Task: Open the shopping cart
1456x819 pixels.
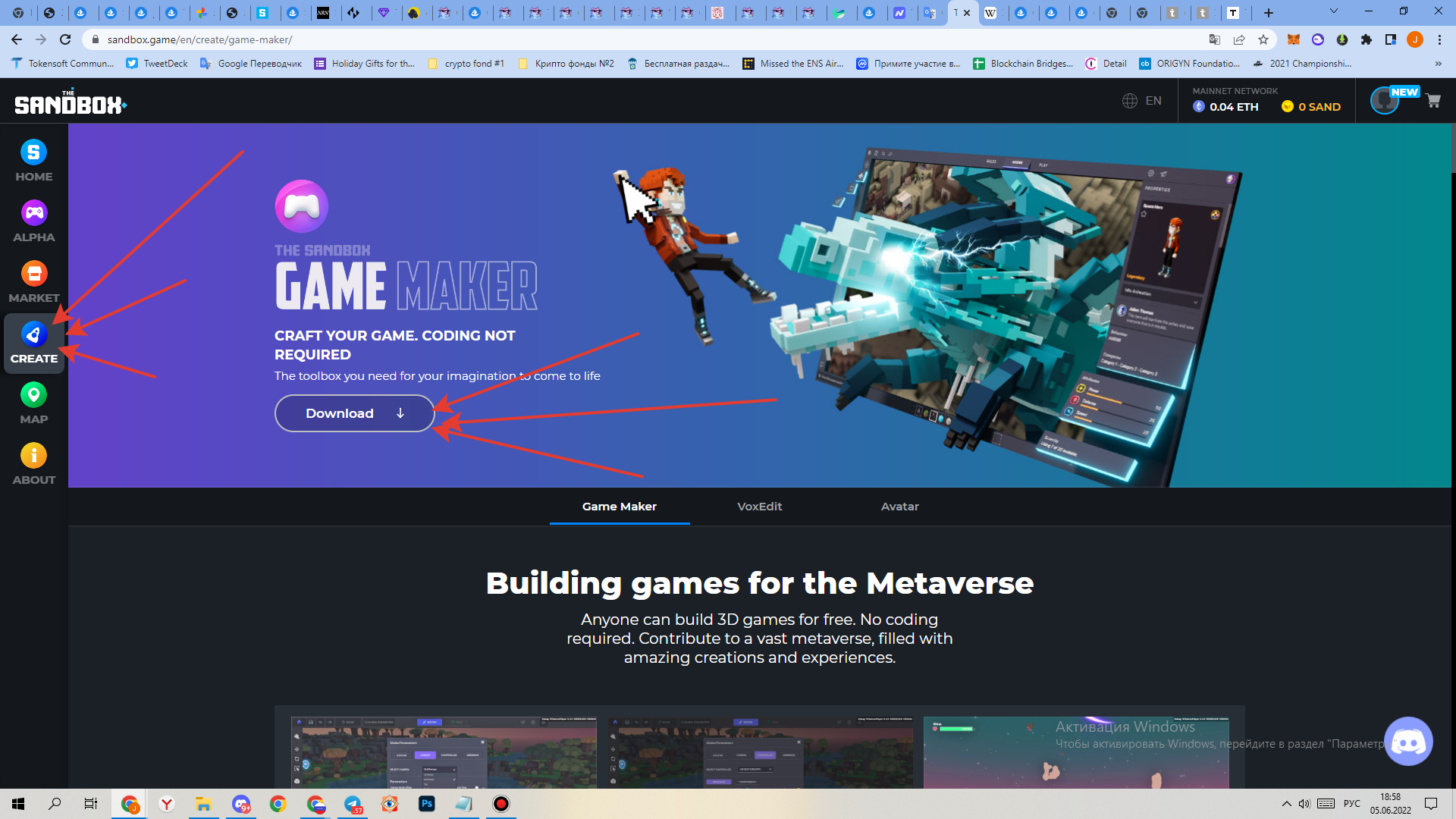Action: point(1432,101)
